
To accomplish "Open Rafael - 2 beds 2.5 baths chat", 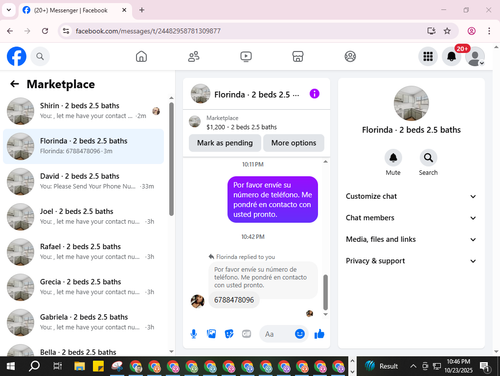I will pos(83,252).
